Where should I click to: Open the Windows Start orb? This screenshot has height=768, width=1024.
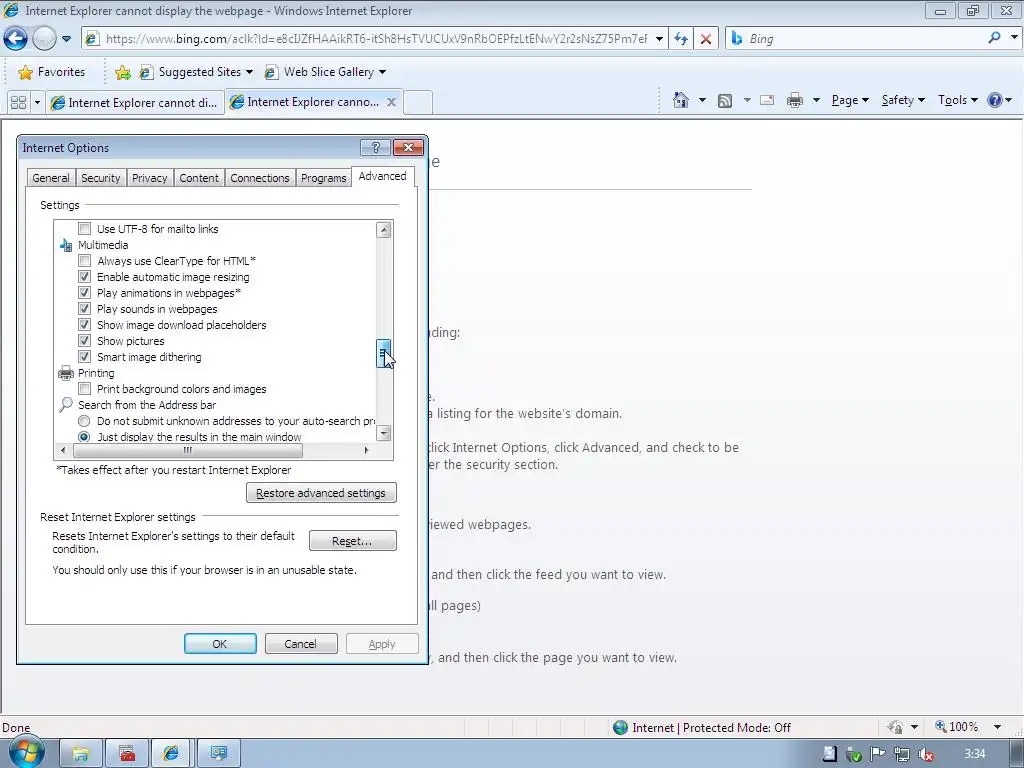pyautogui.click(x=26, y=753)
